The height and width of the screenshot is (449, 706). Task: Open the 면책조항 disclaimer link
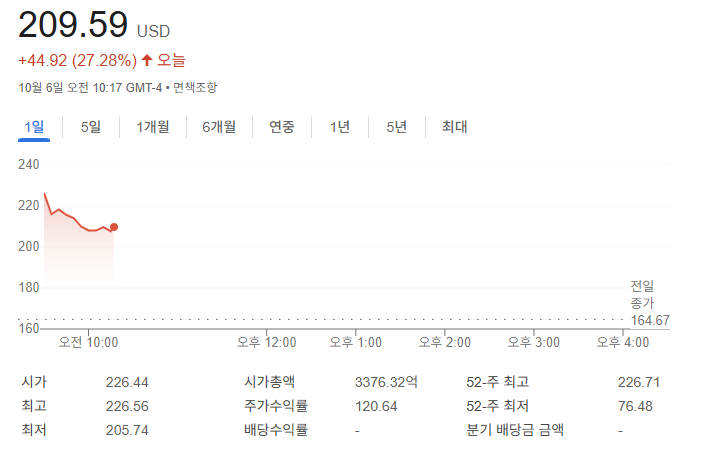click(x=195, y=88)
